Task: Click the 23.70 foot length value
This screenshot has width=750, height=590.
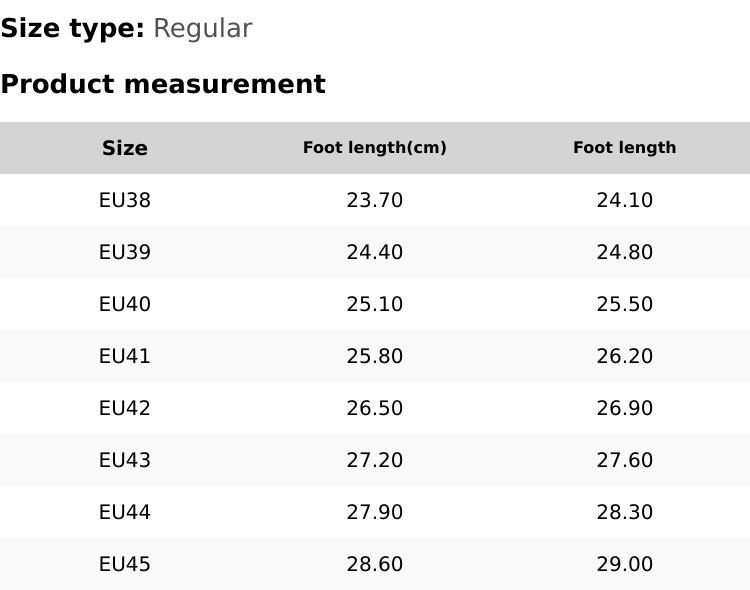Action: (375, 200)
